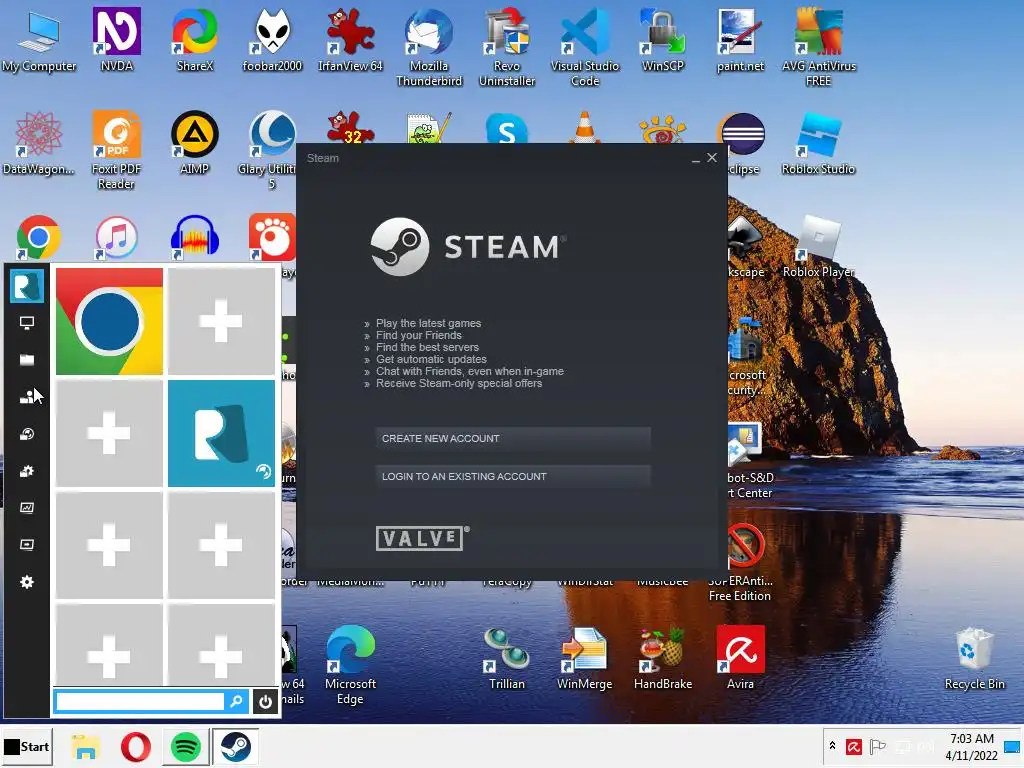Image resolution: width=1024 pixels, height=768 pixels.
Task: Select the monitor icon in start menu sidebar
Action: 27,323
